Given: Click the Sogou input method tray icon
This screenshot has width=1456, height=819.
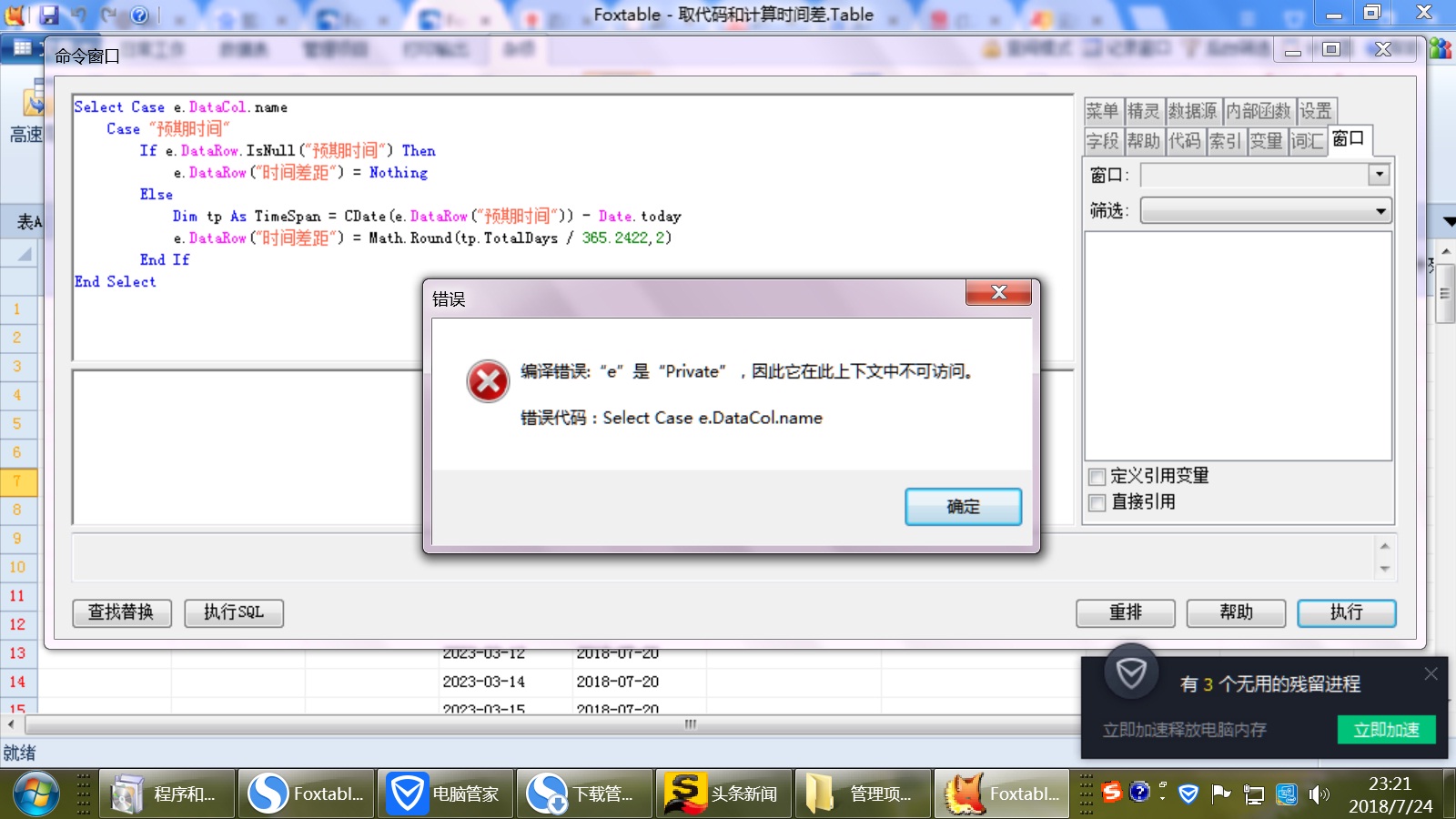Looking at the screenshot, I should pyautogui.click(x=1111, y=793).
